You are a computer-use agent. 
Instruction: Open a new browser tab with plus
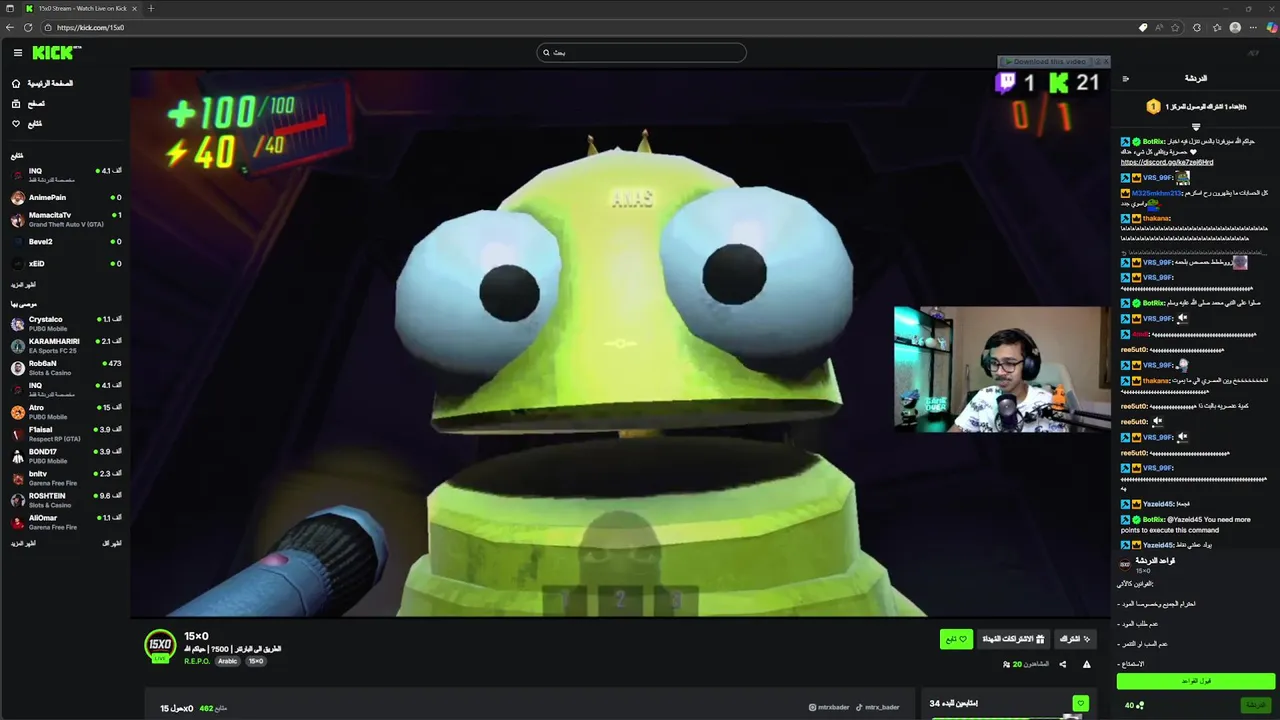click(x=151, y=8)
